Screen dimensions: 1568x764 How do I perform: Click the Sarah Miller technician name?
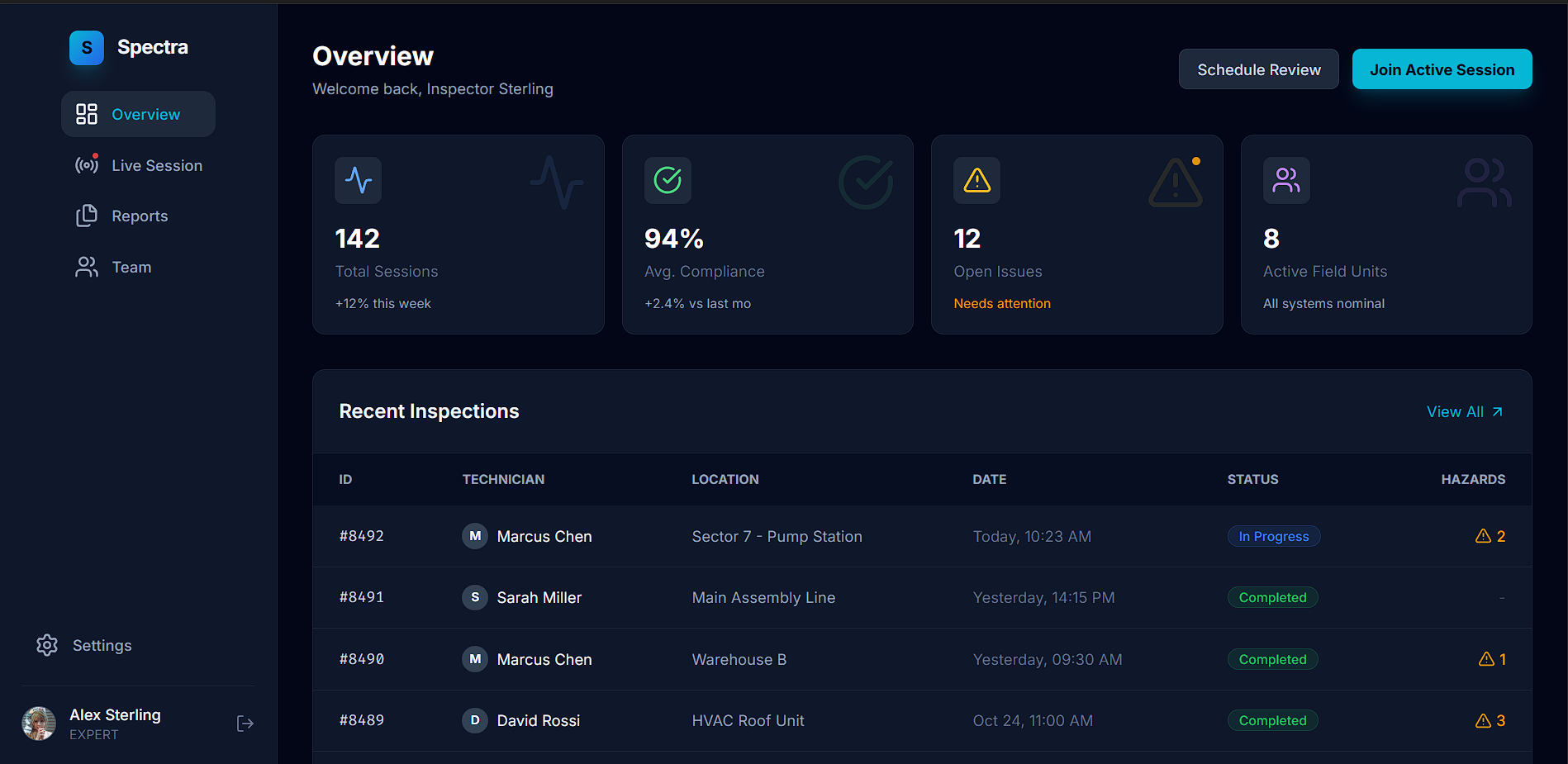[539, 597]
